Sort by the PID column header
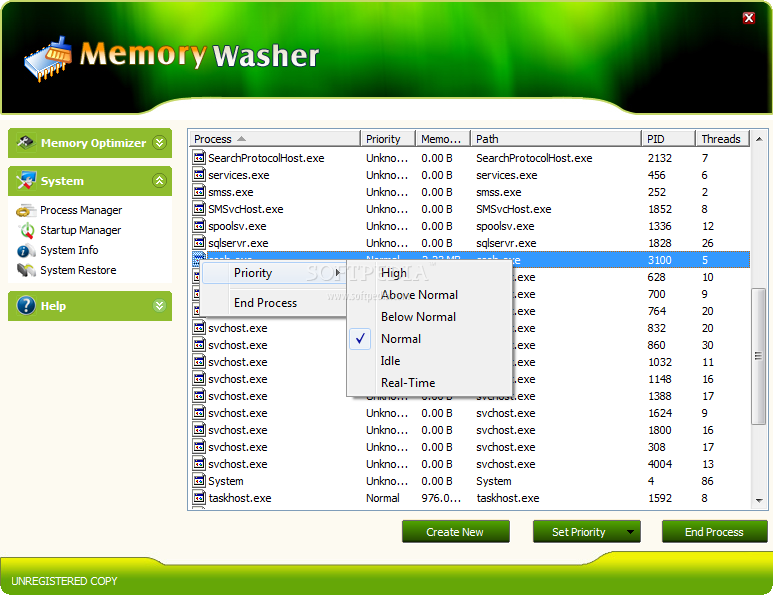Viewport: 773px width, 595px height. [668, 139]
